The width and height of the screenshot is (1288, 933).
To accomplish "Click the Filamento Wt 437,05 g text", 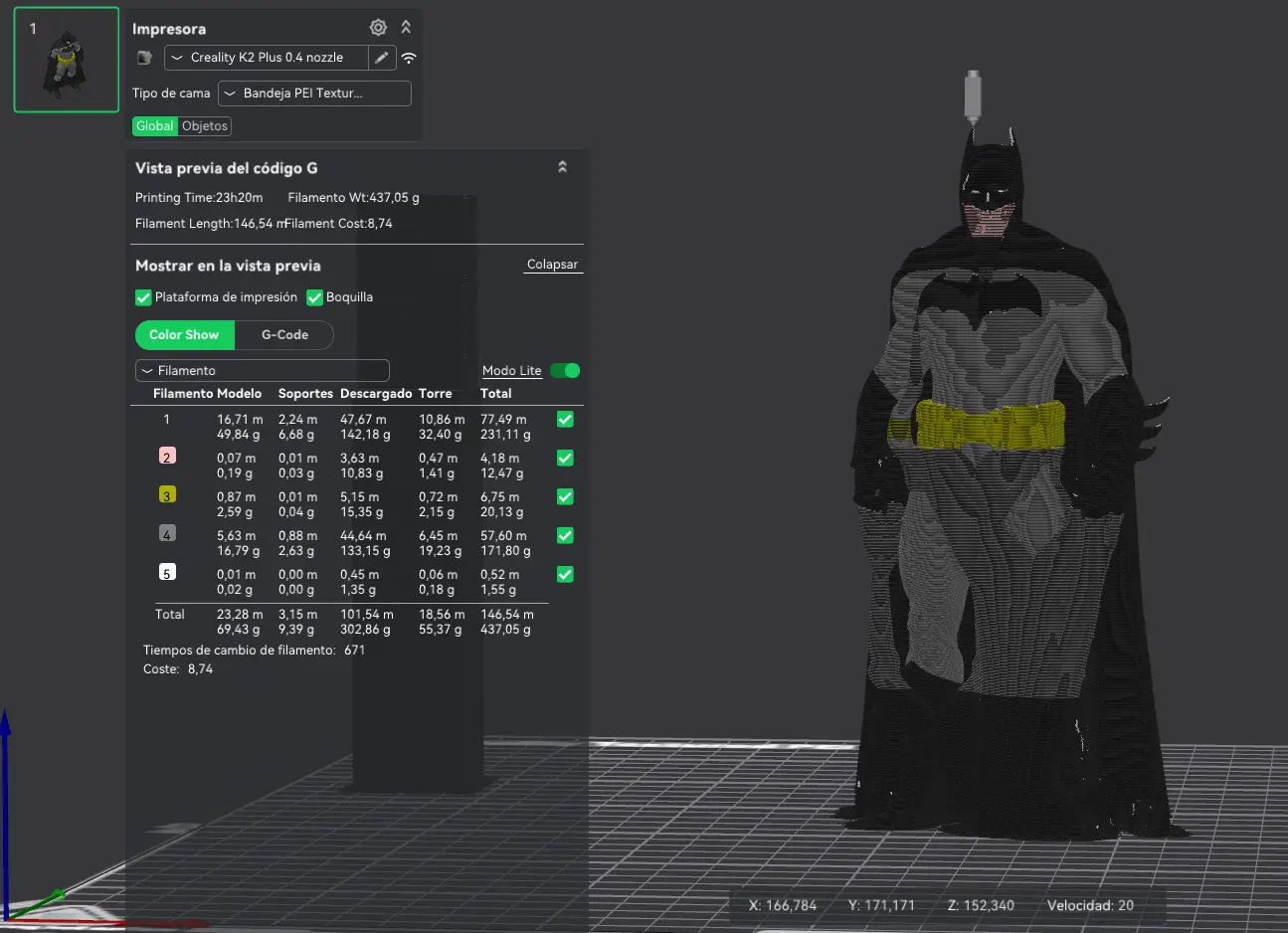I will coord(353,198).
